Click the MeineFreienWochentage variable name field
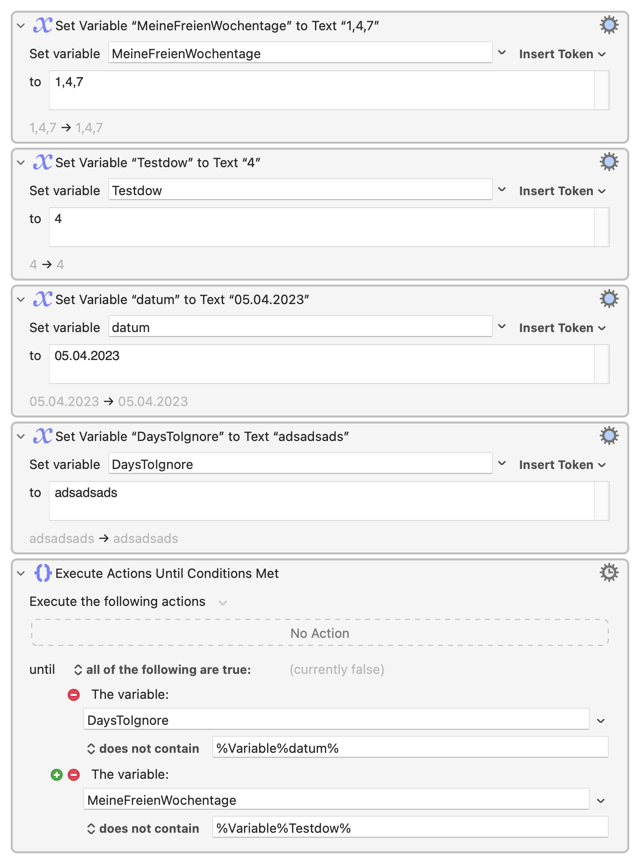The image size is (640, 867). (300, 53)
